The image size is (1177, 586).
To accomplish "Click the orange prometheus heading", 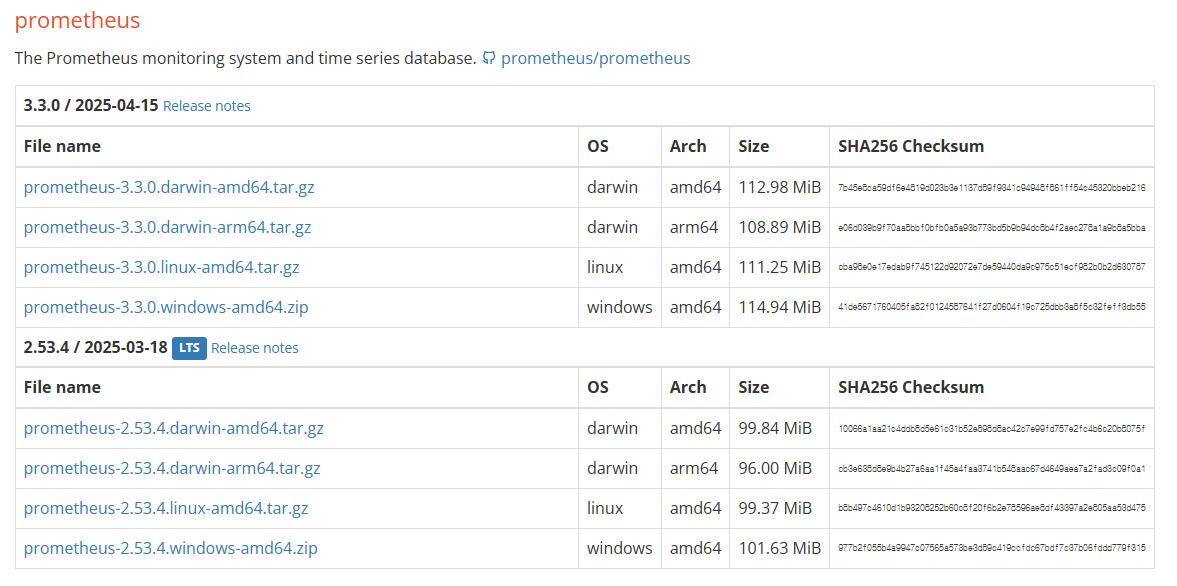I will tap(77, 20).
